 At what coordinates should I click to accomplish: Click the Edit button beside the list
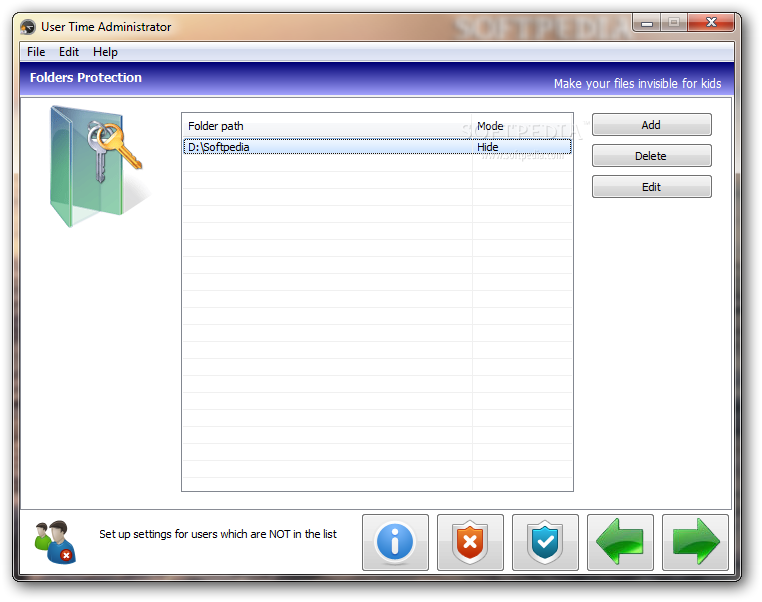point(651,187)
